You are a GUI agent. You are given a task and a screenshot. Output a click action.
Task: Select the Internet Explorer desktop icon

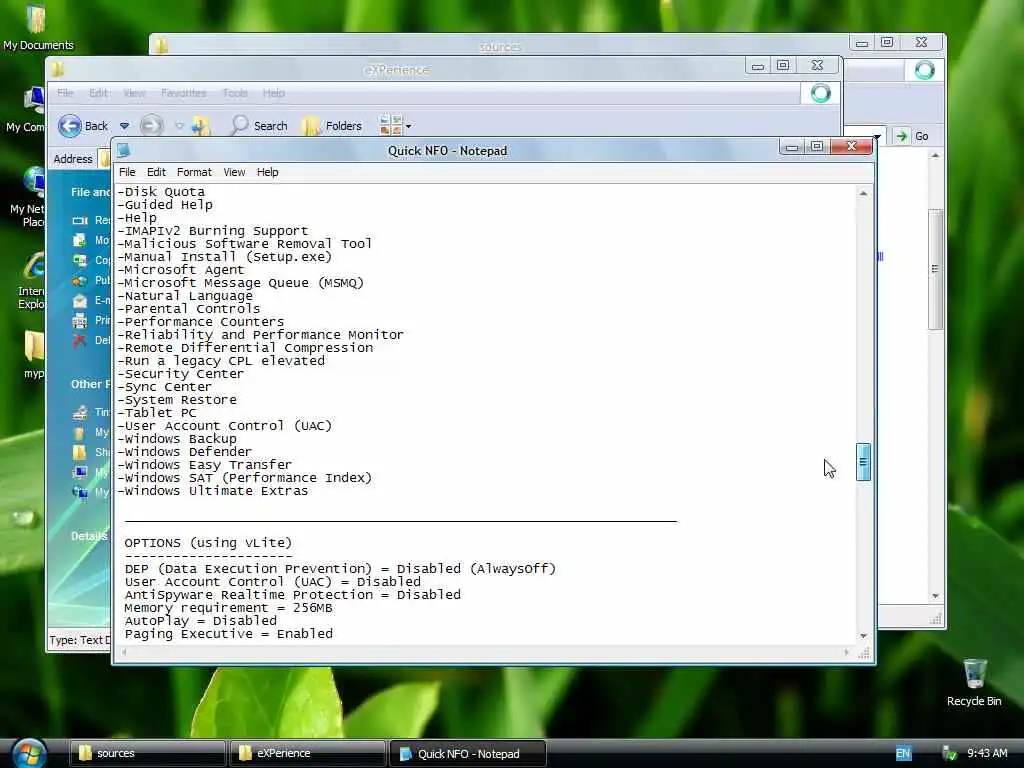33,281
